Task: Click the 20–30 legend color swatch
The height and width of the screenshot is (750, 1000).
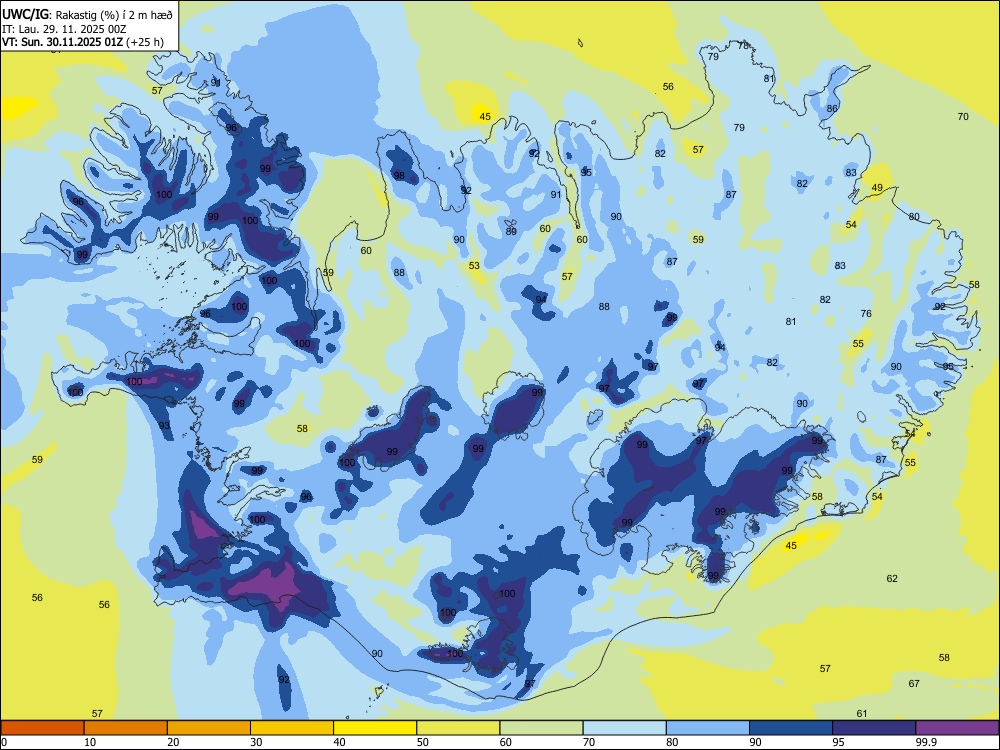Action: pos(209,728)
